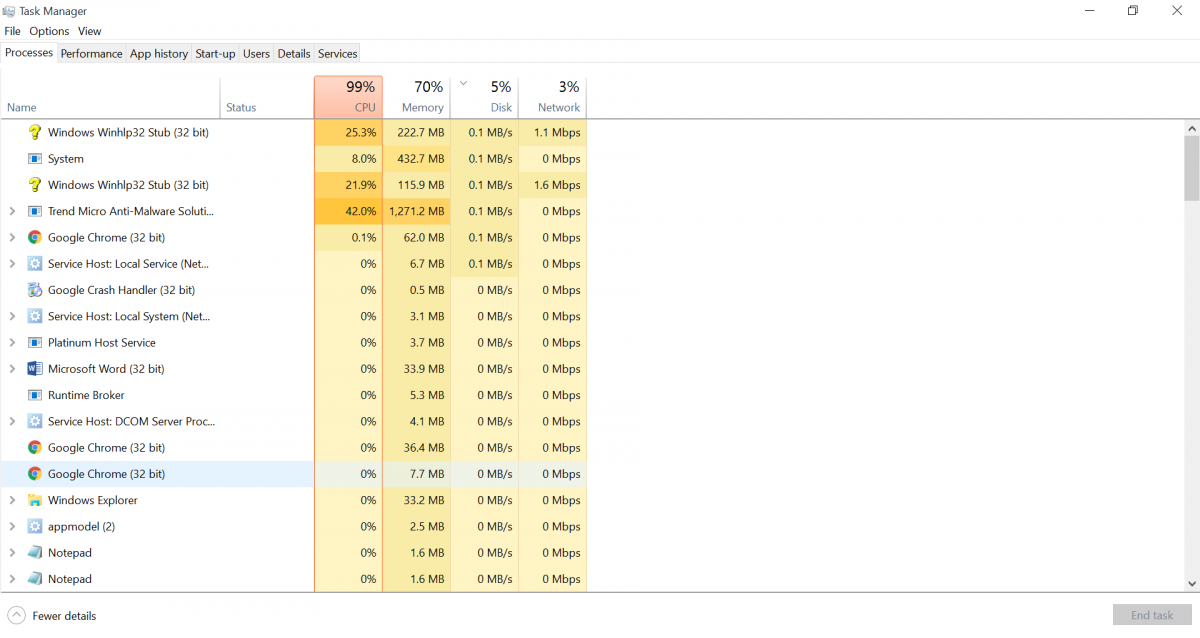
Task: Click the 33.9 MB memory value
Action: tap(424, 369)
